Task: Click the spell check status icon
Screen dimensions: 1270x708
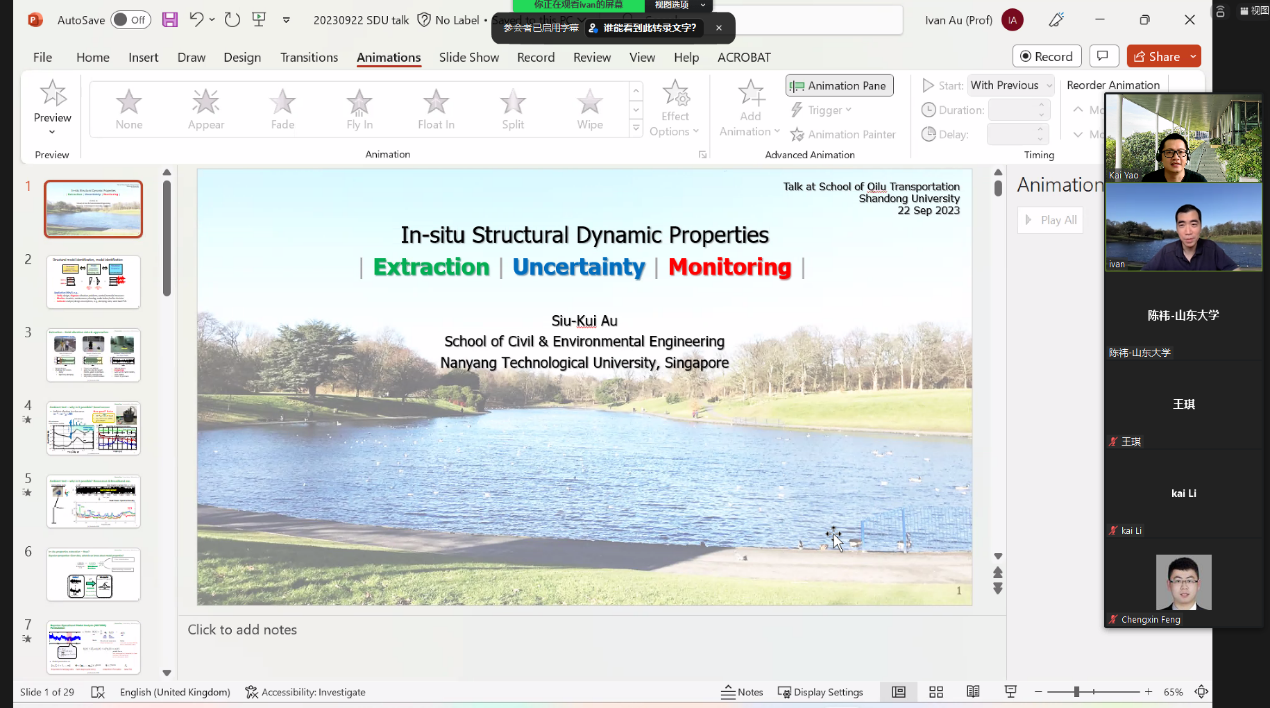Action: click(x=98, y=692)
